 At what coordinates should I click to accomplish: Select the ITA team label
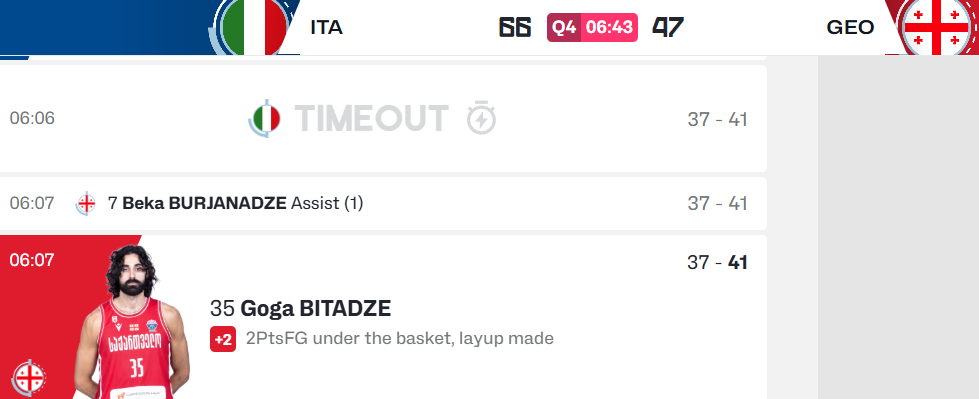click(327, 27)
